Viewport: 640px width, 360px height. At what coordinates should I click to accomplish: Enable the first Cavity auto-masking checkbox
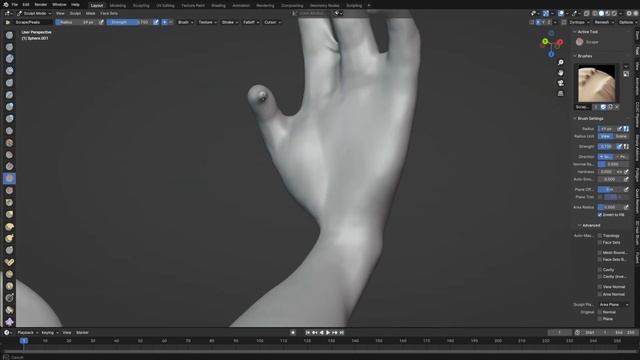600,270
